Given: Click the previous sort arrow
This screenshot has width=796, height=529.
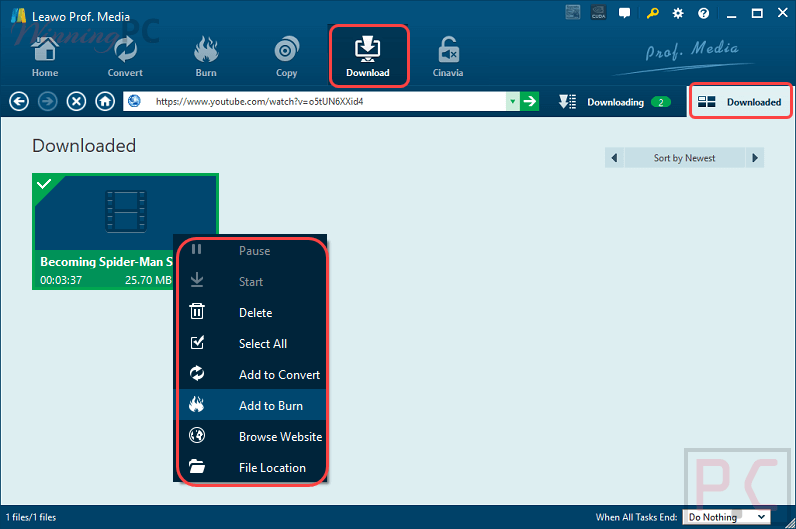Looking at the screenshot, I should [x=614, y=158].
